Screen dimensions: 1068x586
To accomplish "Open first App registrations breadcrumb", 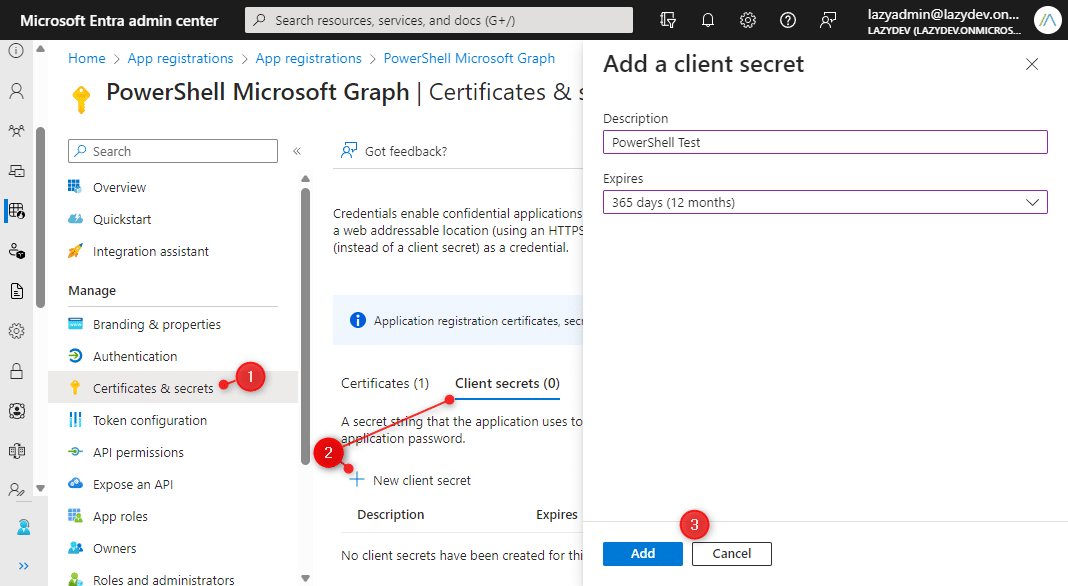I will click(x=180, y=59).
